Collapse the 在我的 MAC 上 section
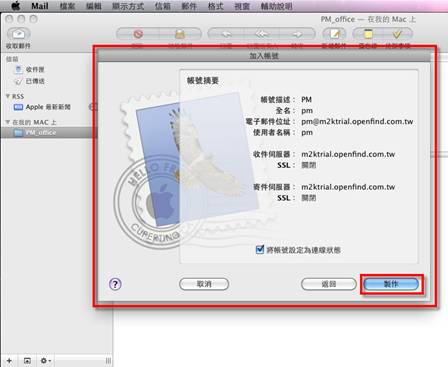 click(x=8, y=122)
